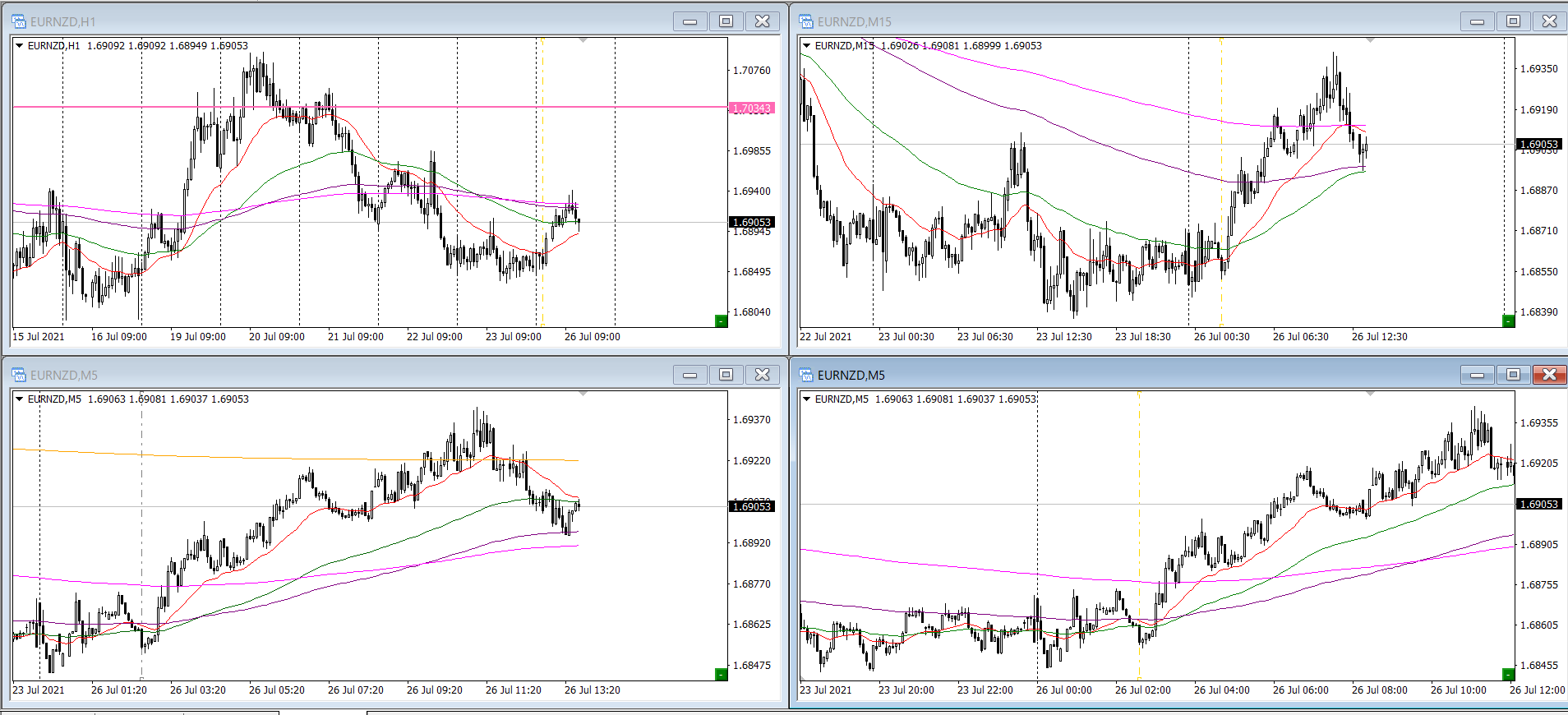The height and width of the screenshot is (715, 1568).
Task: Click the EURNZD,M15 window title icon
Action: 806,21
